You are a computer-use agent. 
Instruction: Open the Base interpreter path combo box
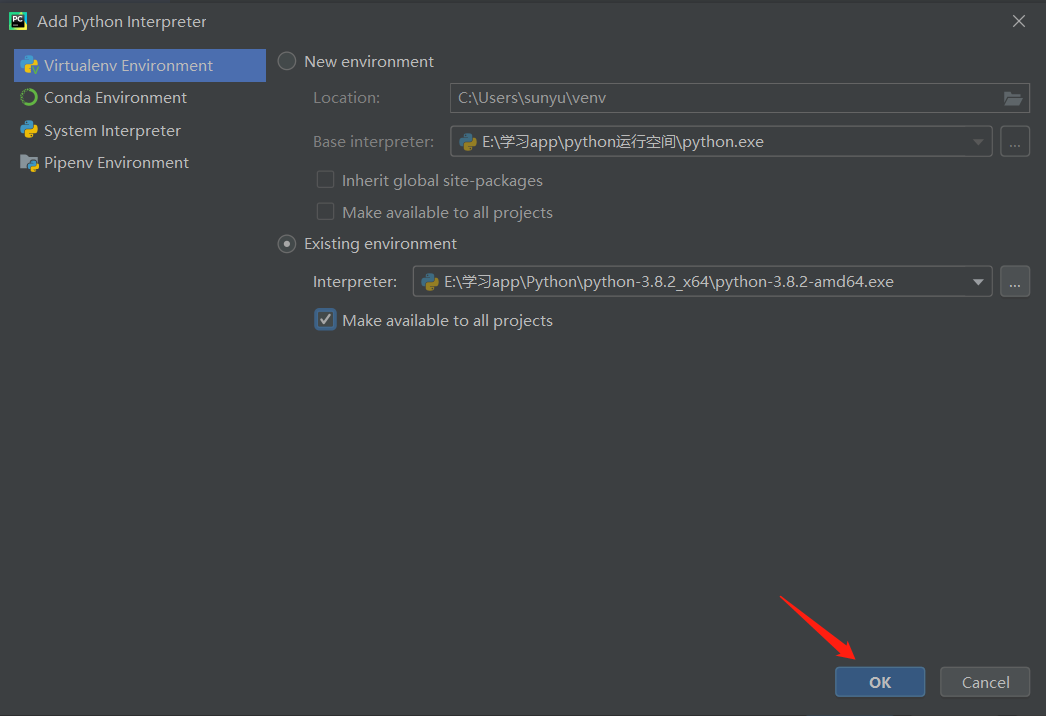point(721,141)
